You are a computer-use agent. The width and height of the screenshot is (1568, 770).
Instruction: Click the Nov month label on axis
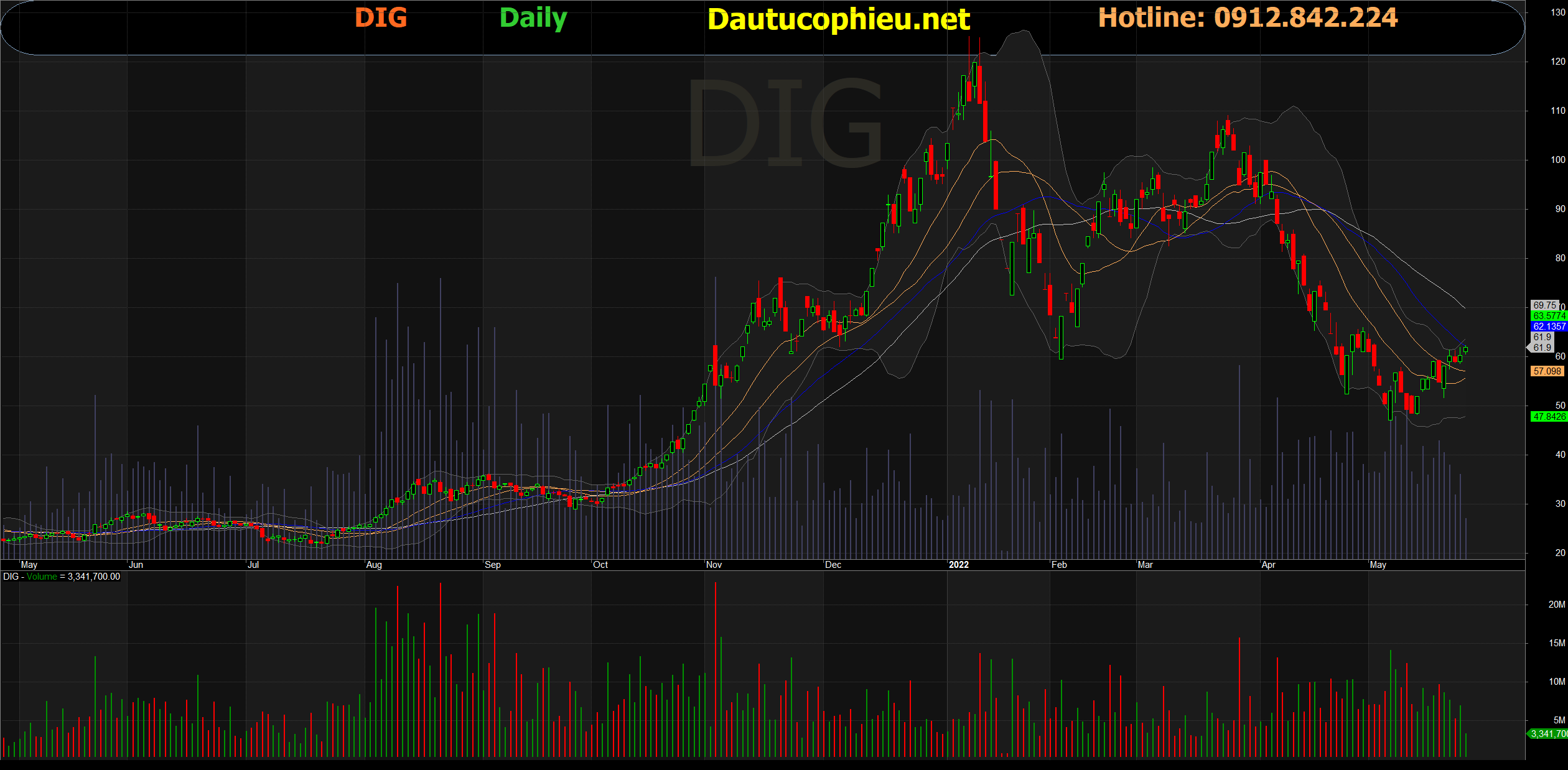(x=714, y=565)
